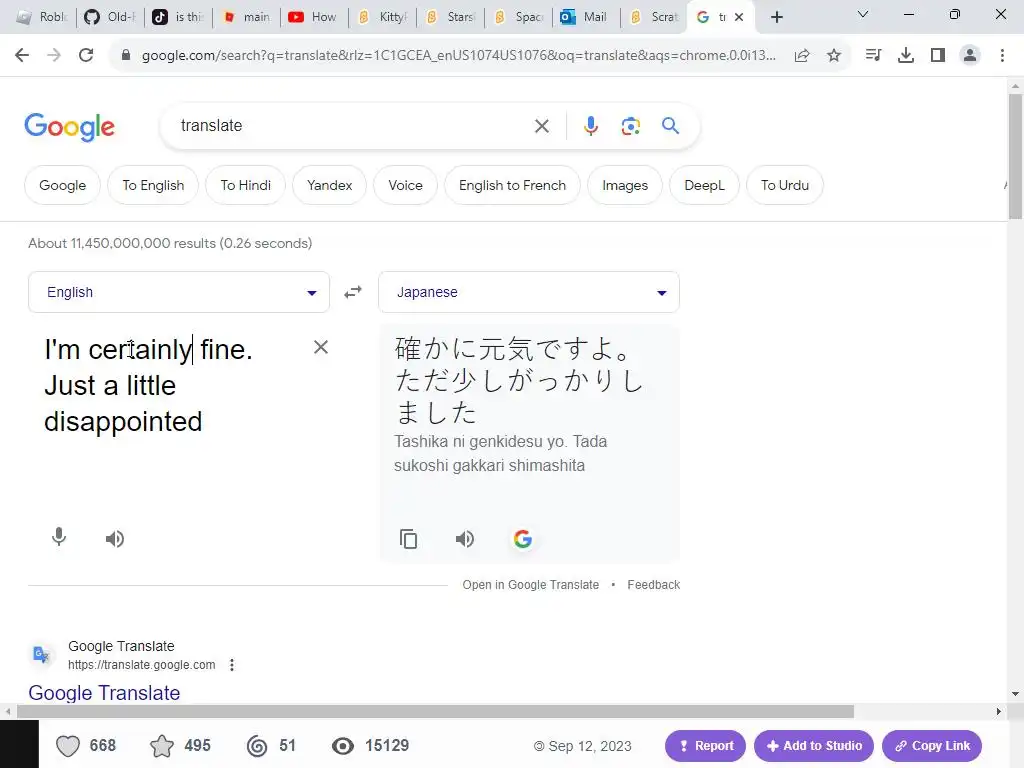Click the horizontal scrollbar thumb

click(436, 711)
